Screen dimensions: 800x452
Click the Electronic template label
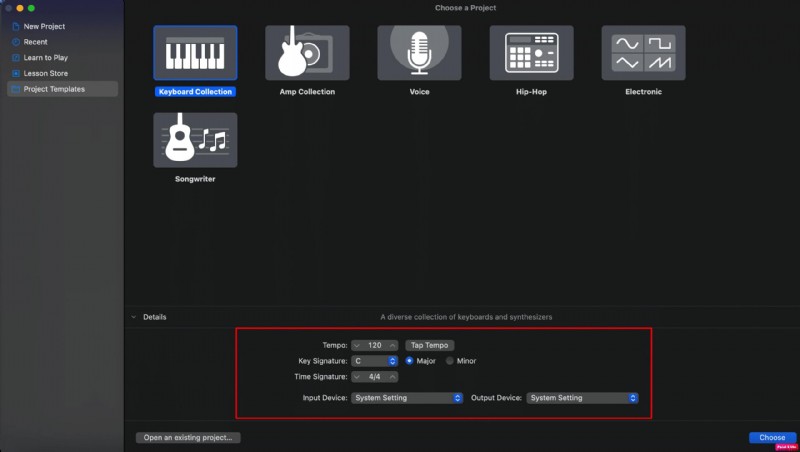tap(643, 92)
